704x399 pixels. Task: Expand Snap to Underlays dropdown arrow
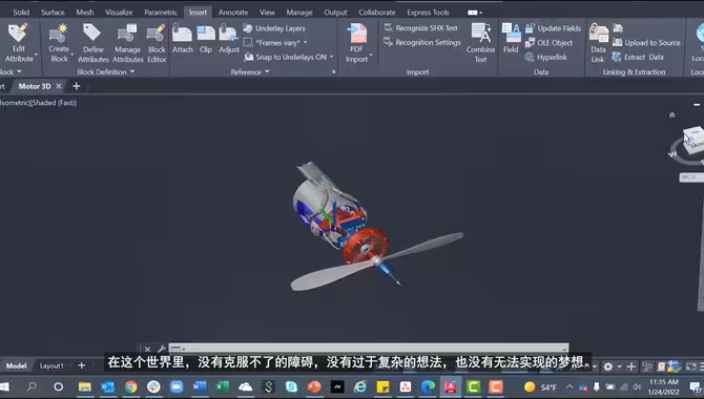332,57
